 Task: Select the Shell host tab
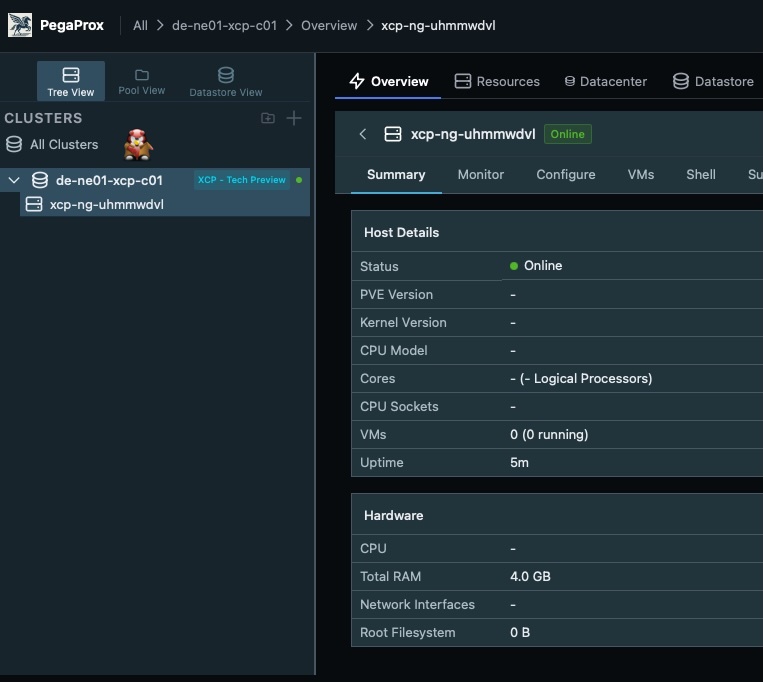tap(701, 175)
